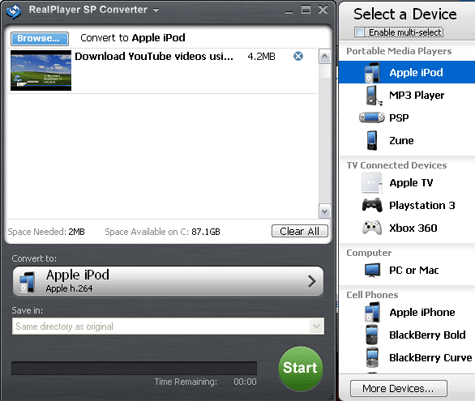Select Apple iPod label in device list
Screen dimensions: 475x401
coord(416,72)
